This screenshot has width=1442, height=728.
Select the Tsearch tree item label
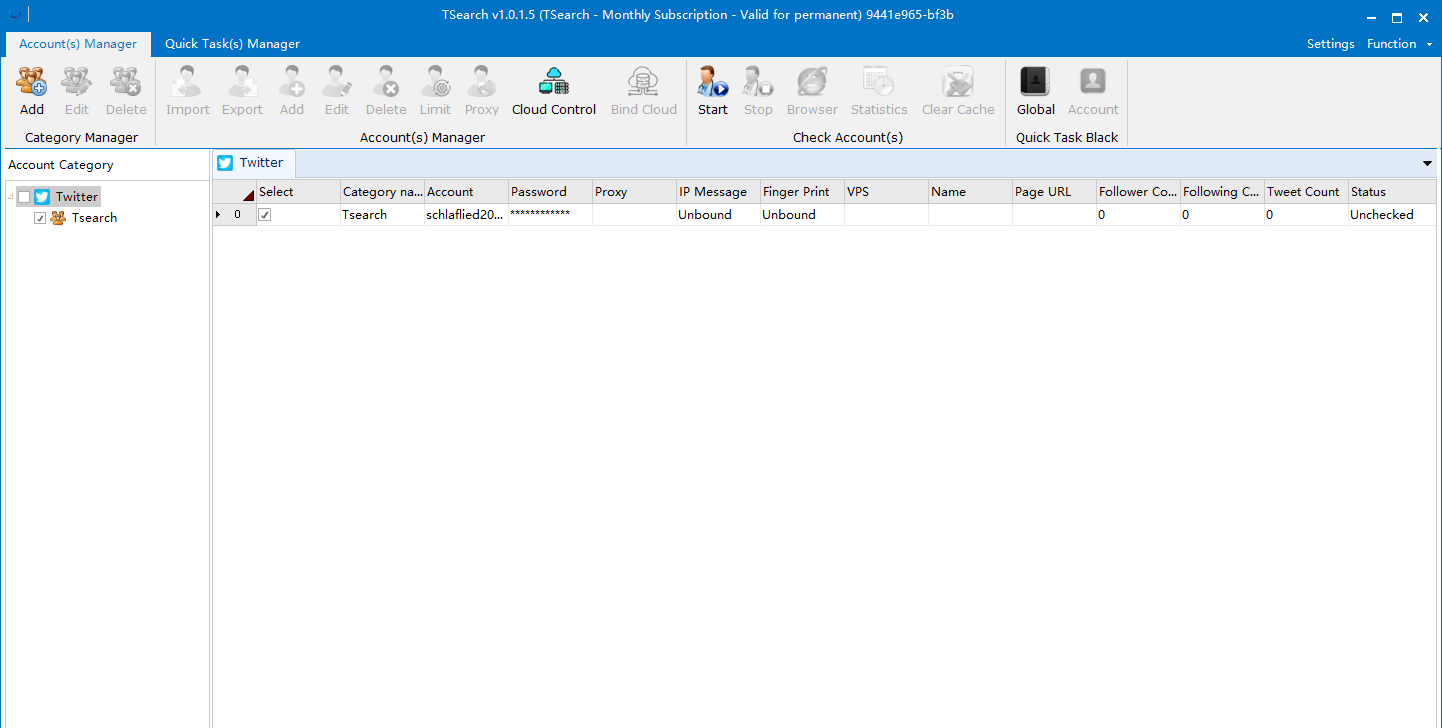click(94, 218)
